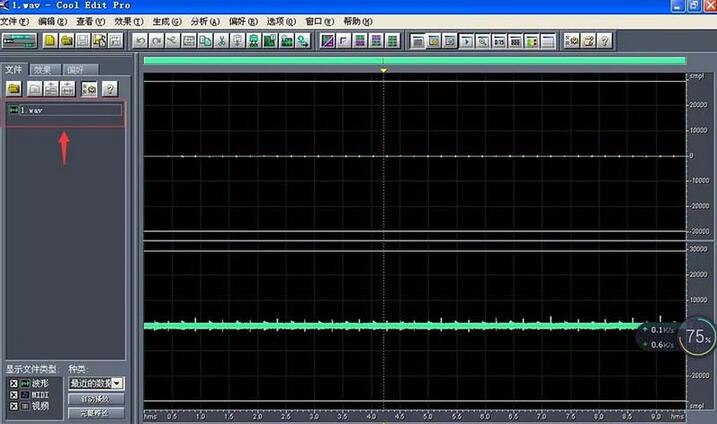The height and width of the screenshot is (424, 717).
Task: Switch to the 效果 tab in the left panel
Action: tap(43, 70)
